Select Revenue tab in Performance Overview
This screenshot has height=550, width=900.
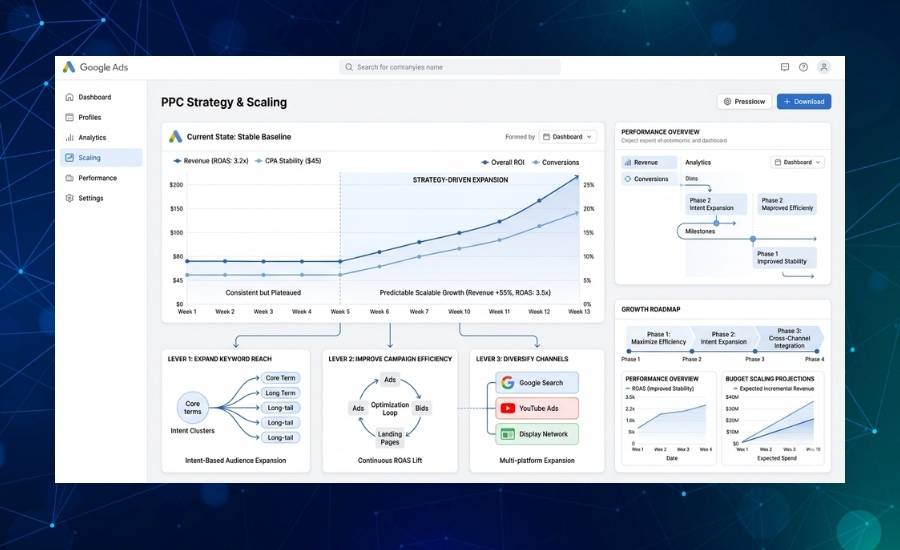(649, 162)
